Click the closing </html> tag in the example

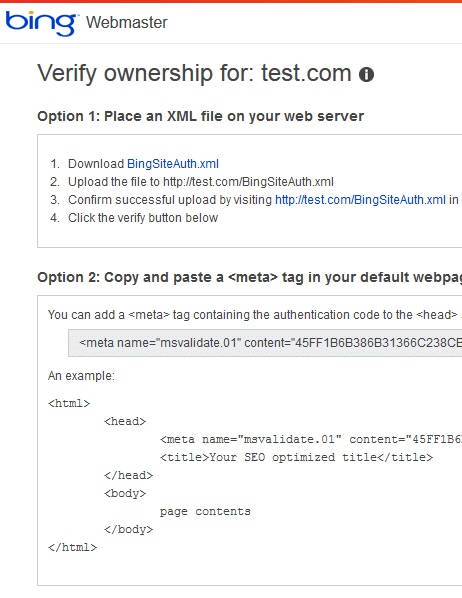(x=72, y=548)
